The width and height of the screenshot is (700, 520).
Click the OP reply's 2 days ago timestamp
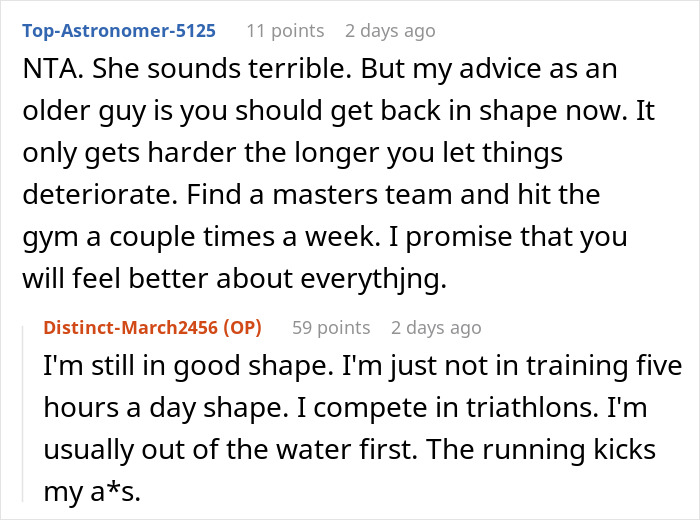(x=437, y=327)
